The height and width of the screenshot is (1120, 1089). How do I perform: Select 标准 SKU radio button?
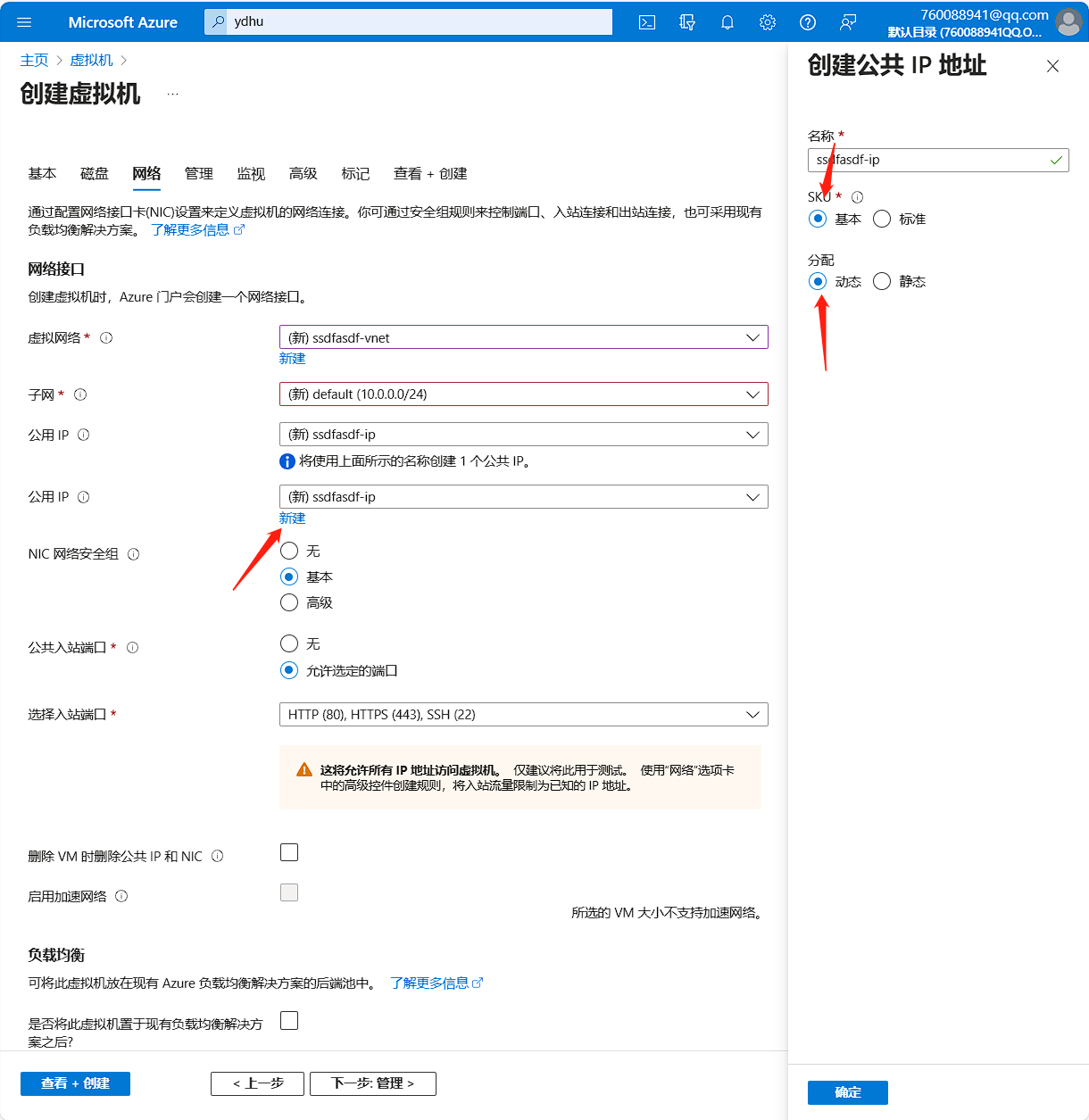tap(882, 219)
